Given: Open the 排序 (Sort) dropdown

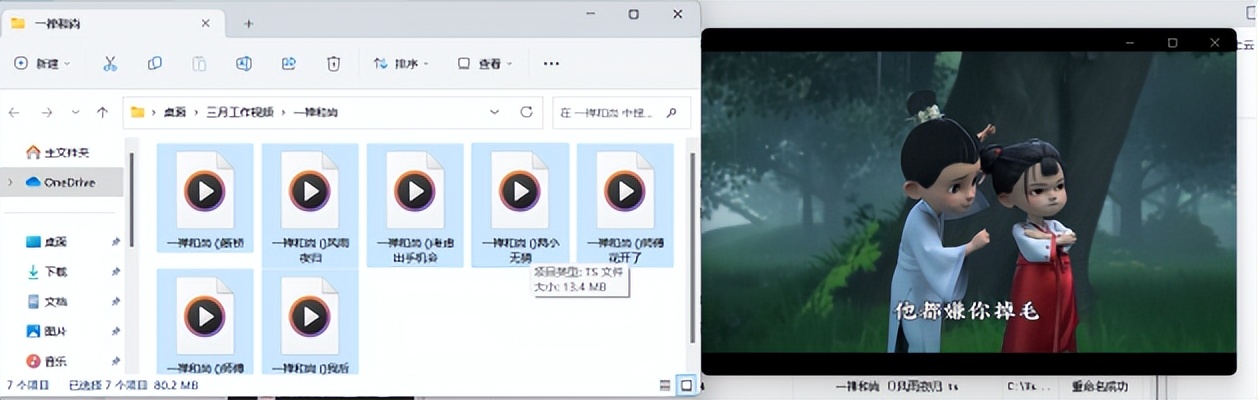Looking at the screenshot, I should (401, 63).
